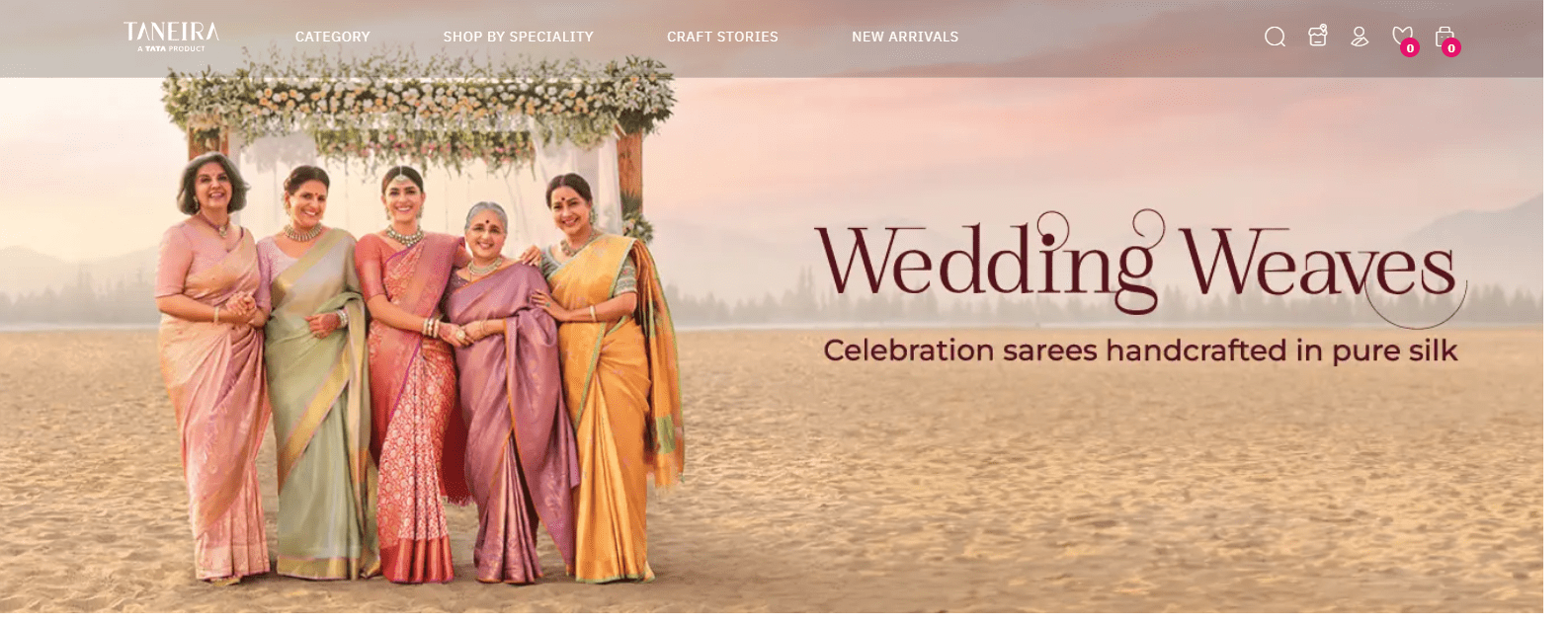Click the 'A TATA PRODUCT' tagline

[171, 48]
